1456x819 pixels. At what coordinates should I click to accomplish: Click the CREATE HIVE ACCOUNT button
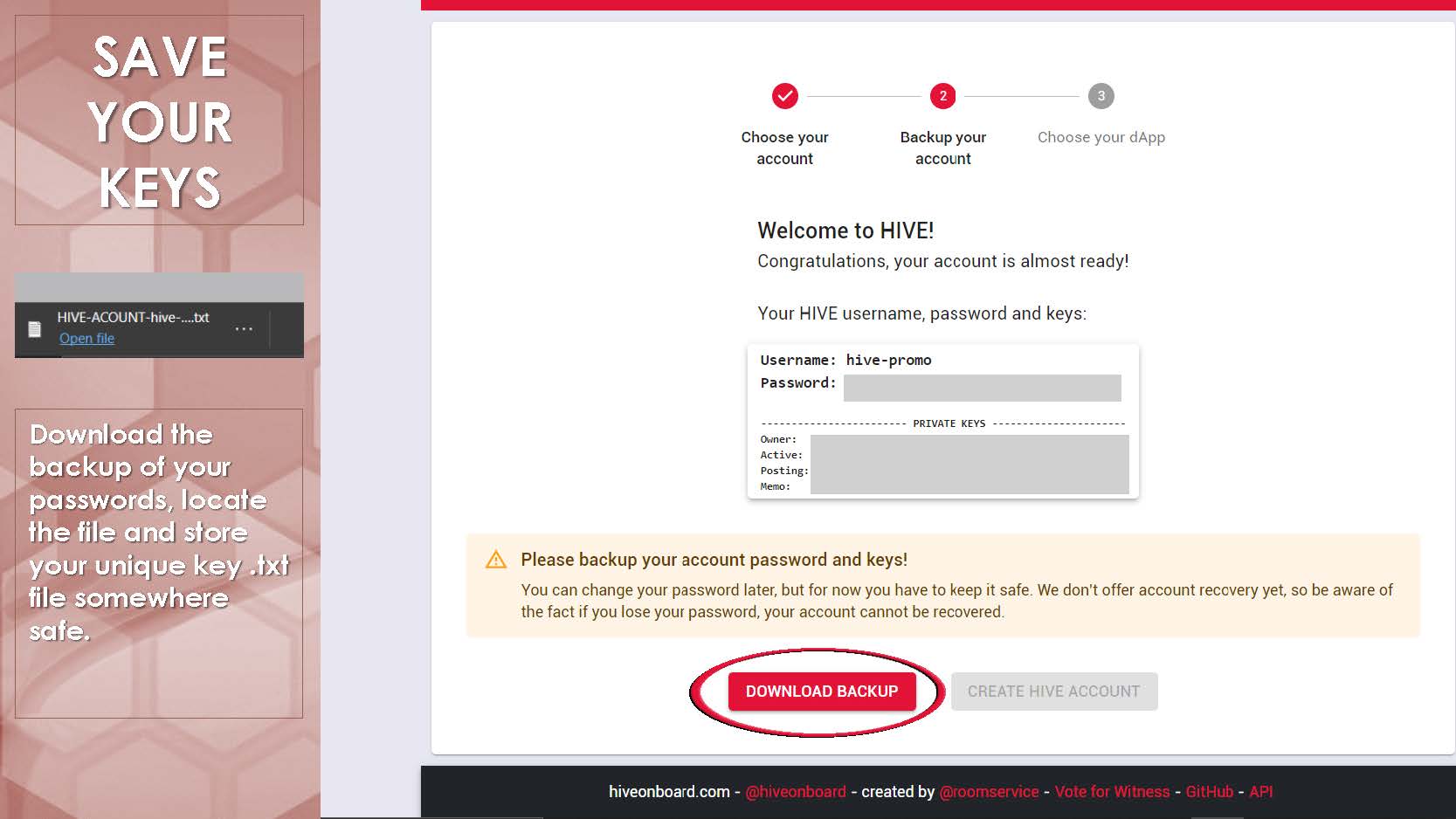(x=1054, y=692)
